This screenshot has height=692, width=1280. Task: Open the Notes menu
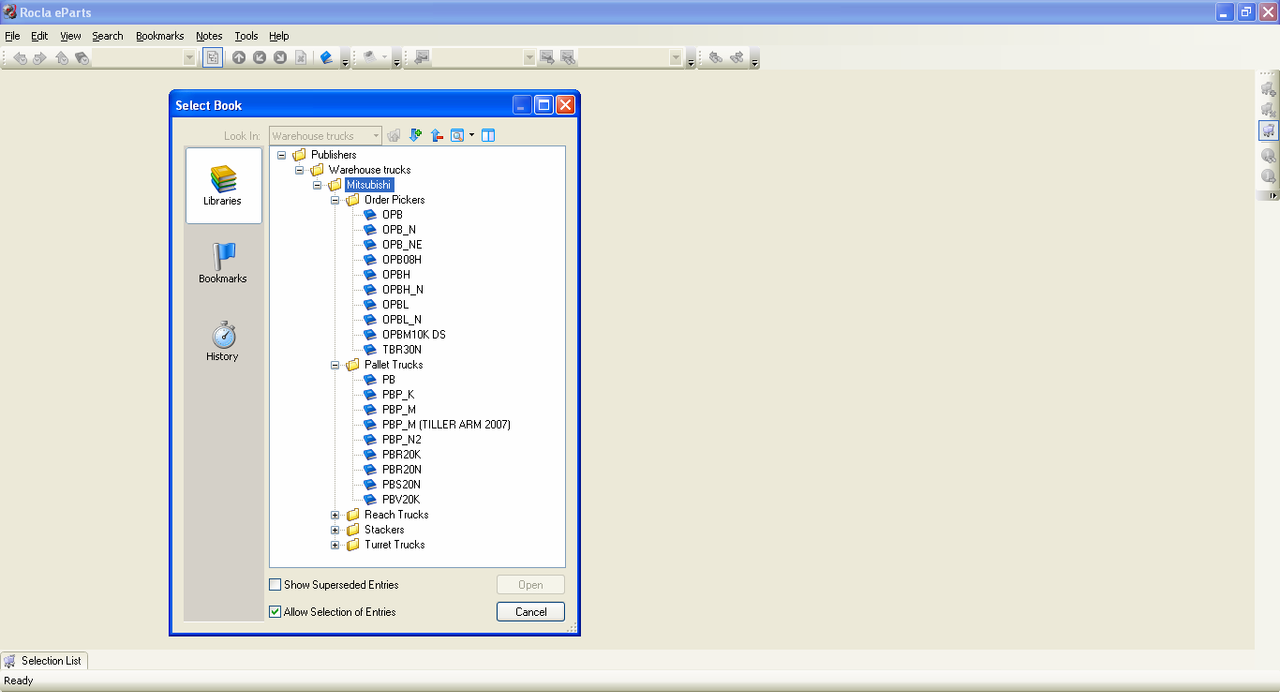(209, 36)
